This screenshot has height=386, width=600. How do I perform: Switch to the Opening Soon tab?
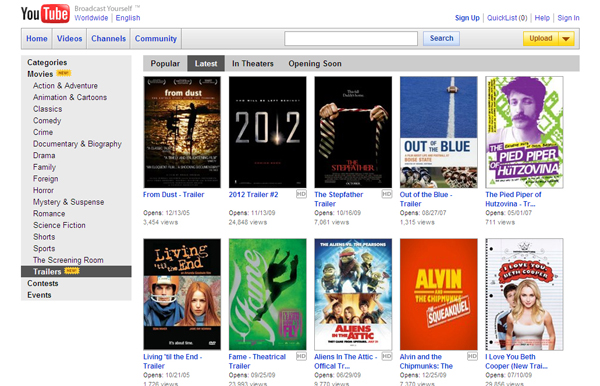315,64
